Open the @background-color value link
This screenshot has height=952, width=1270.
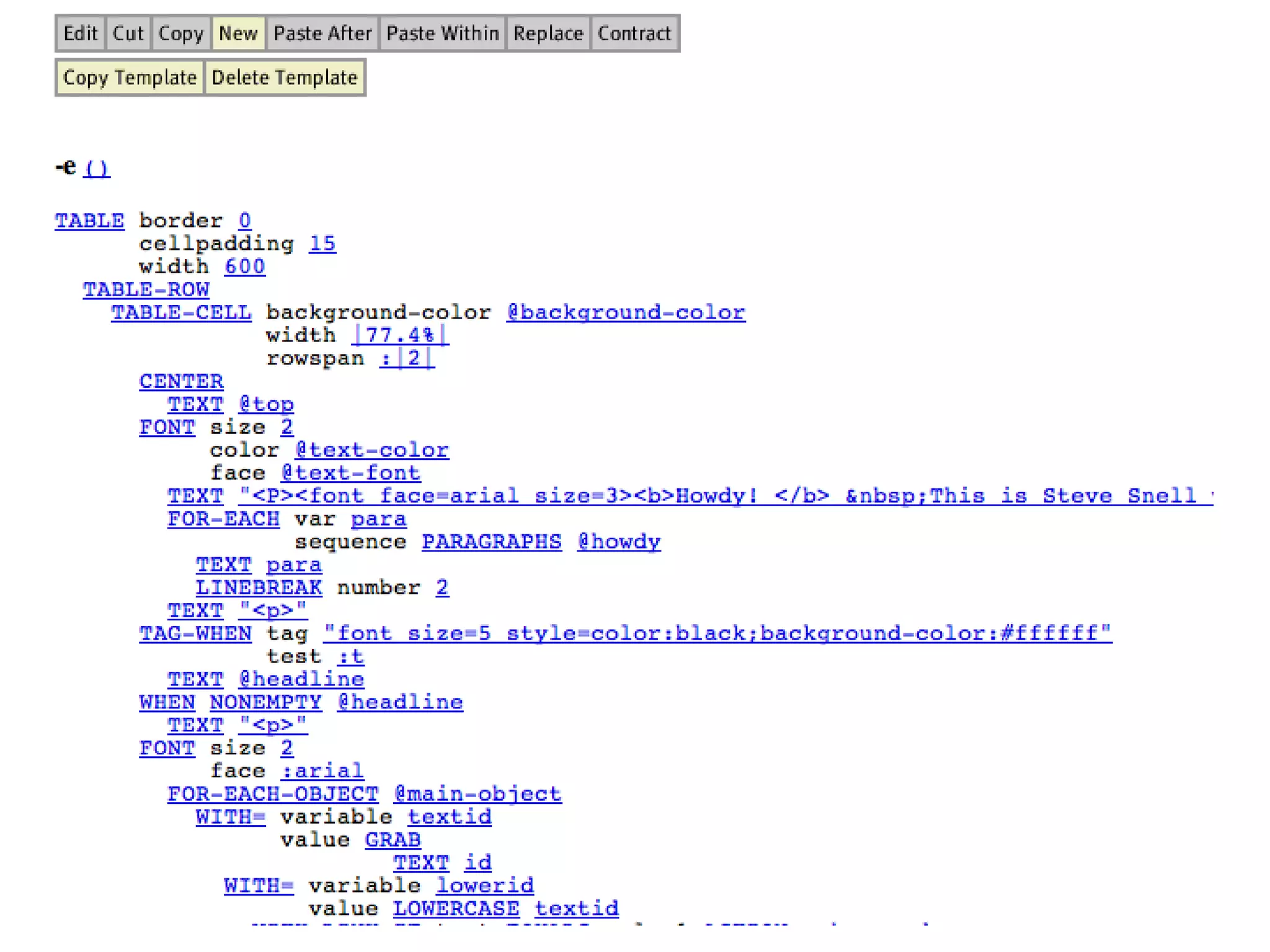tap(626, 312)
